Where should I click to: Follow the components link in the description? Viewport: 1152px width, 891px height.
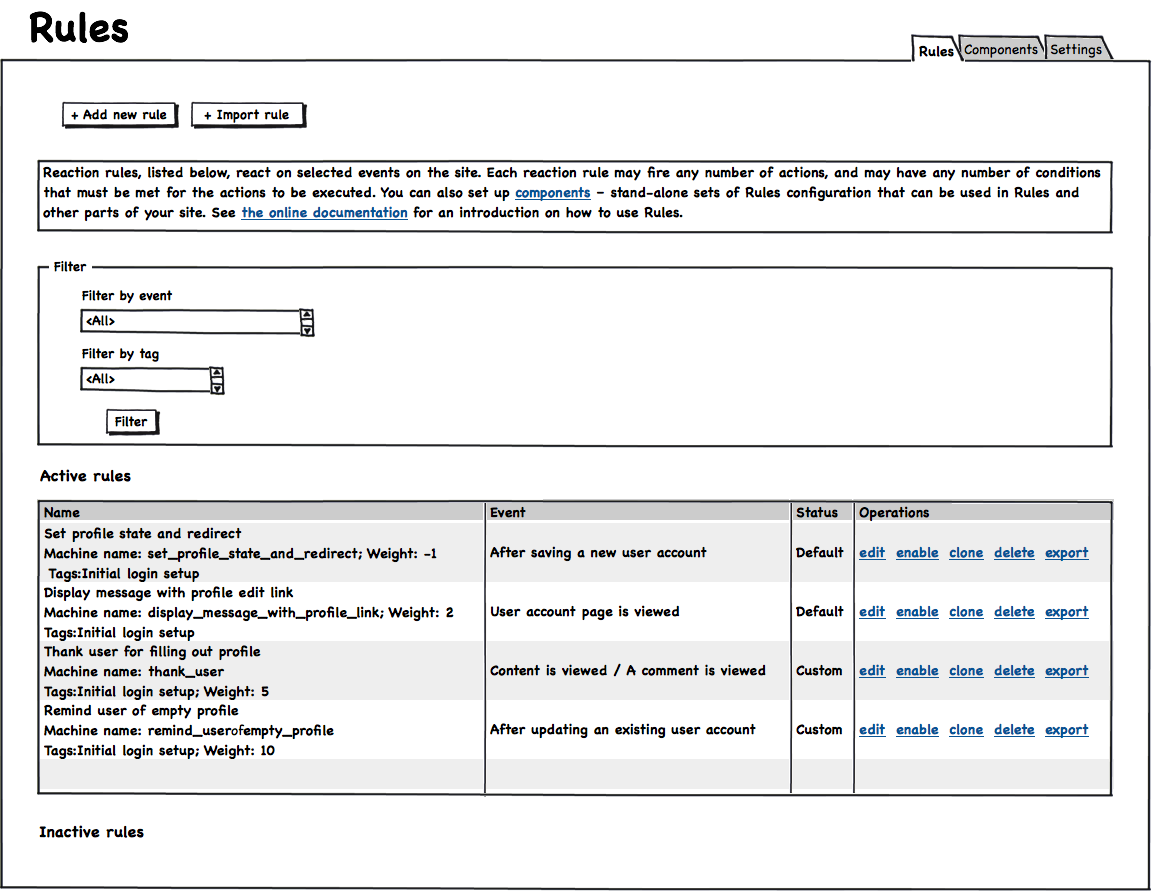552,193
